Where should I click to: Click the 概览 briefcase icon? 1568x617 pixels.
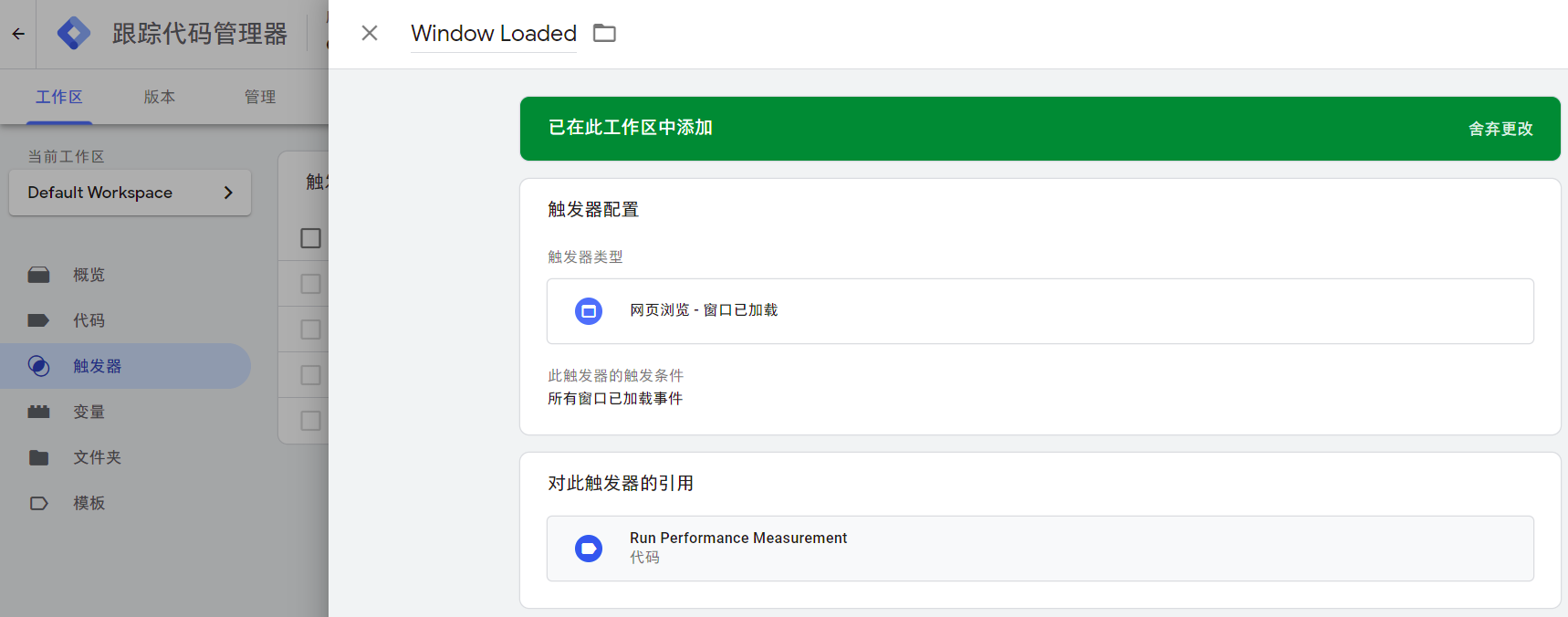pyautogui.click(x=38, y=275)
